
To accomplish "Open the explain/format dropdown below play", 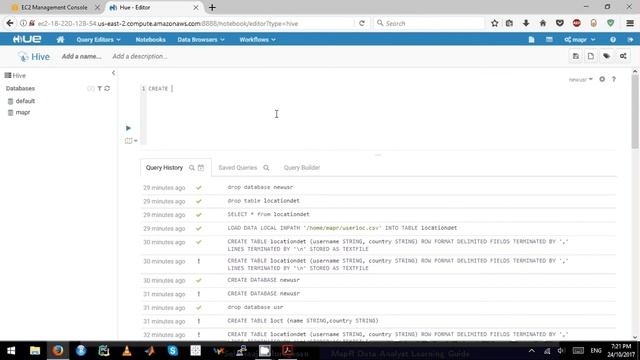I will pos(131,141).
